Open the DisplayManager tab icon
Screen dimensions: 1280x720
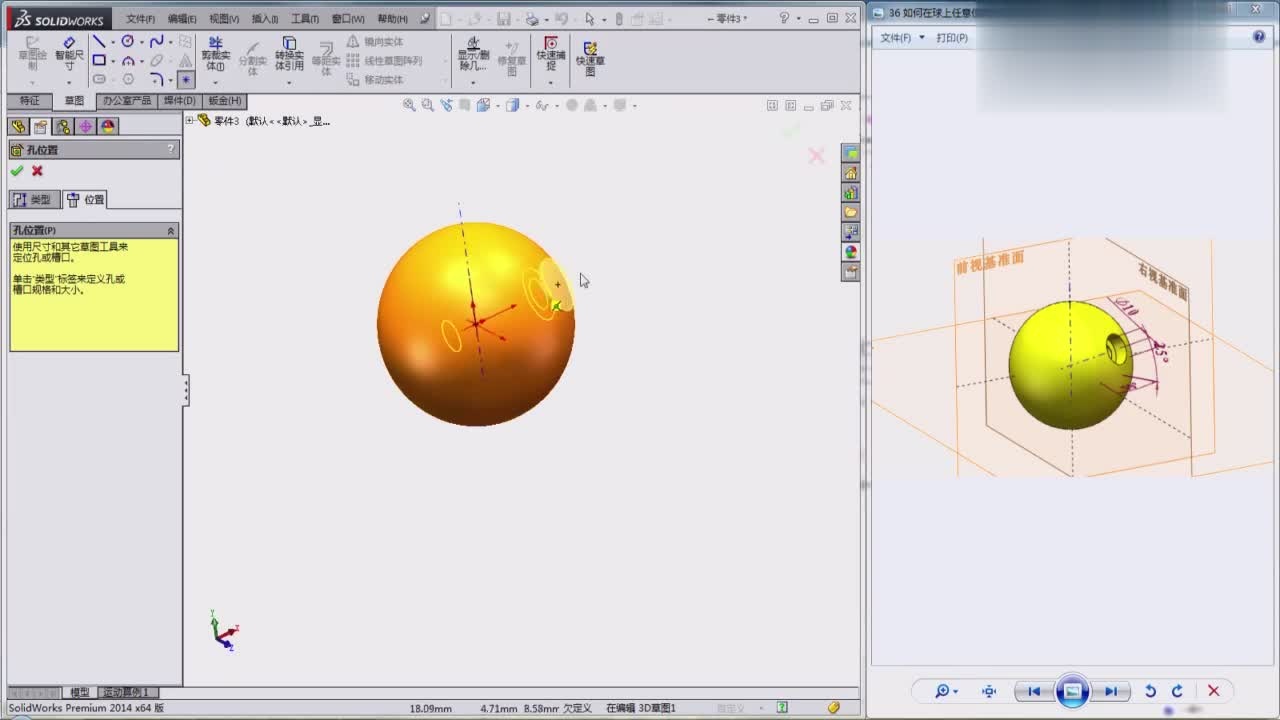[108, 127]
